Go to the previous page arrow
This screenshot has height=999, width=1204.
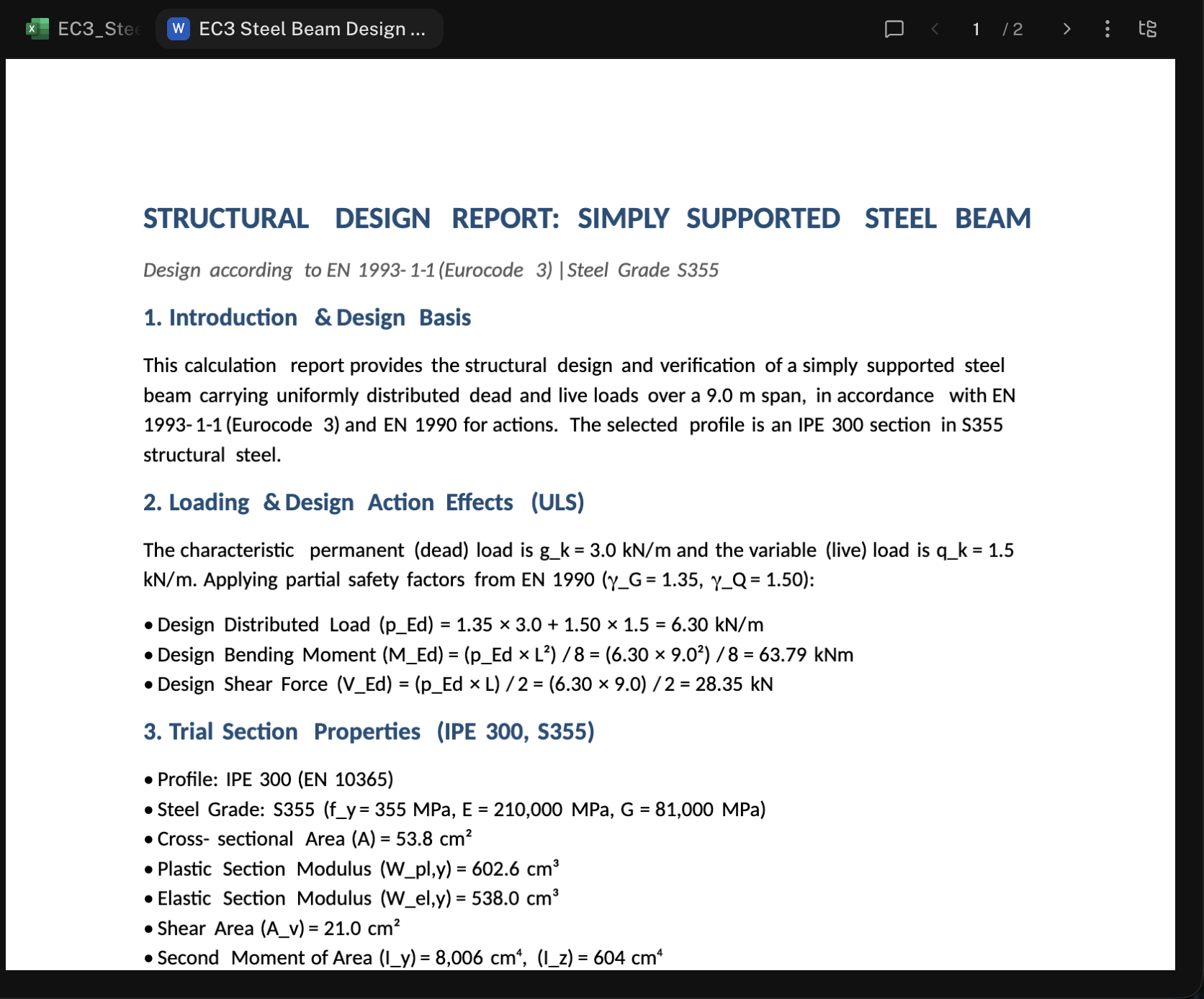point(935,29)
